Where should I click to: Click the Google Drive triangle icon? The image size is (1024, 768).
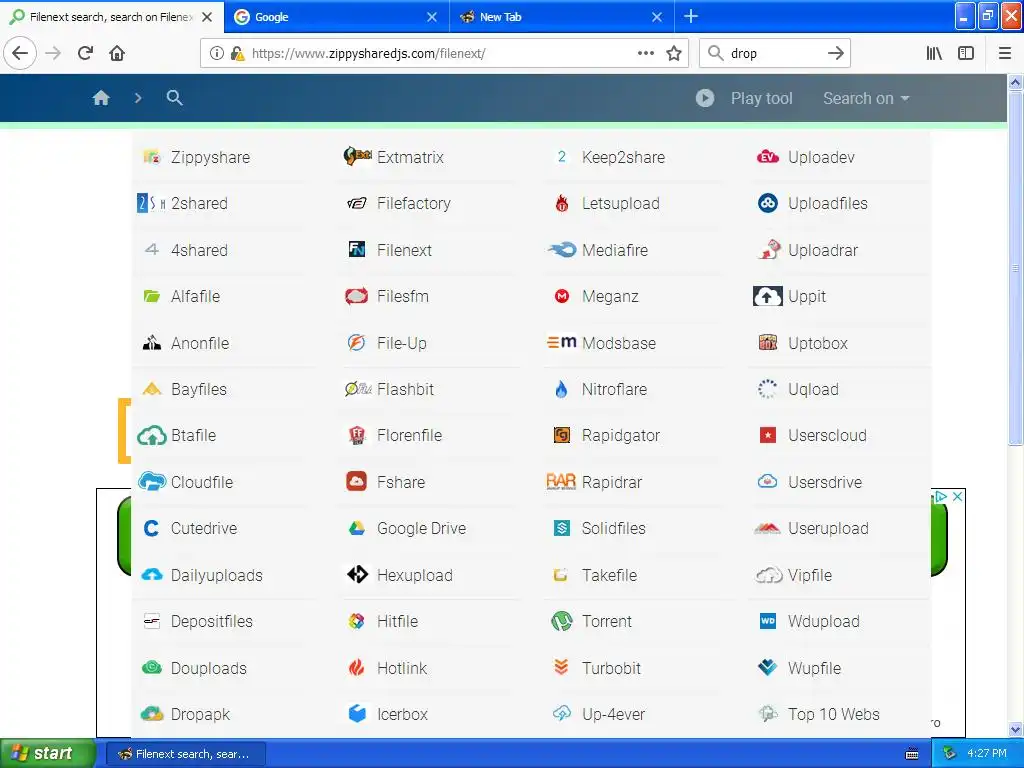[x=357, y=528]
